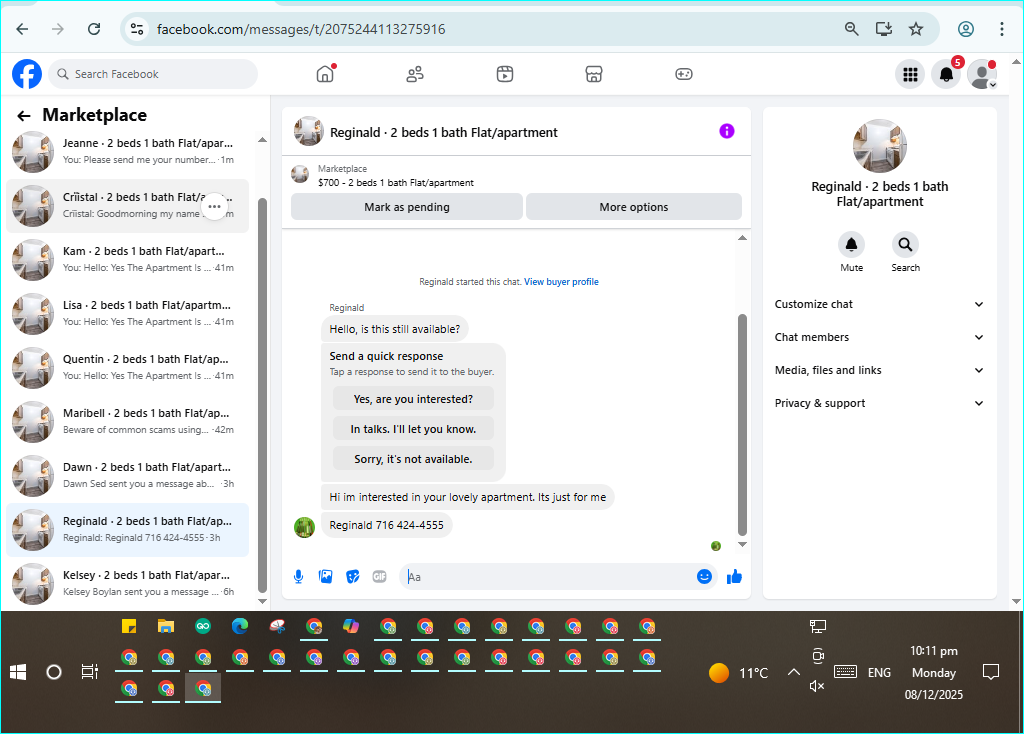
Task: Open Dawn's conversation in the list
Action: coord(127,476)
